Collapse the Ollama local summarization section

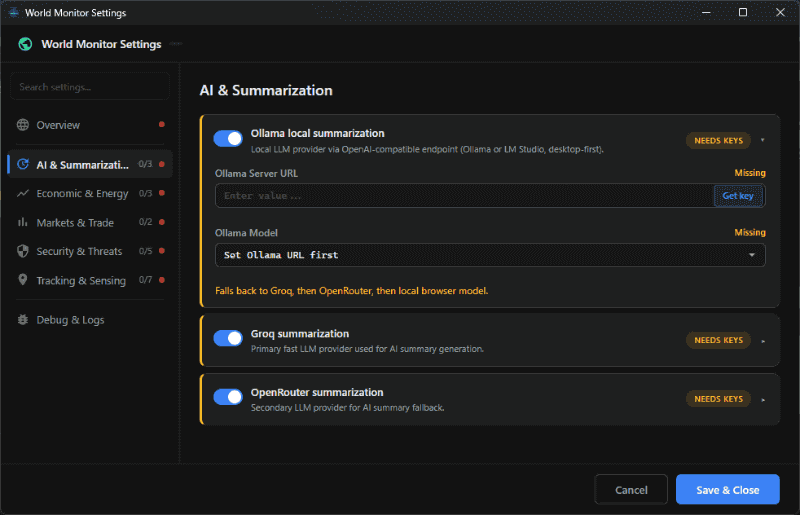(762, 141)
